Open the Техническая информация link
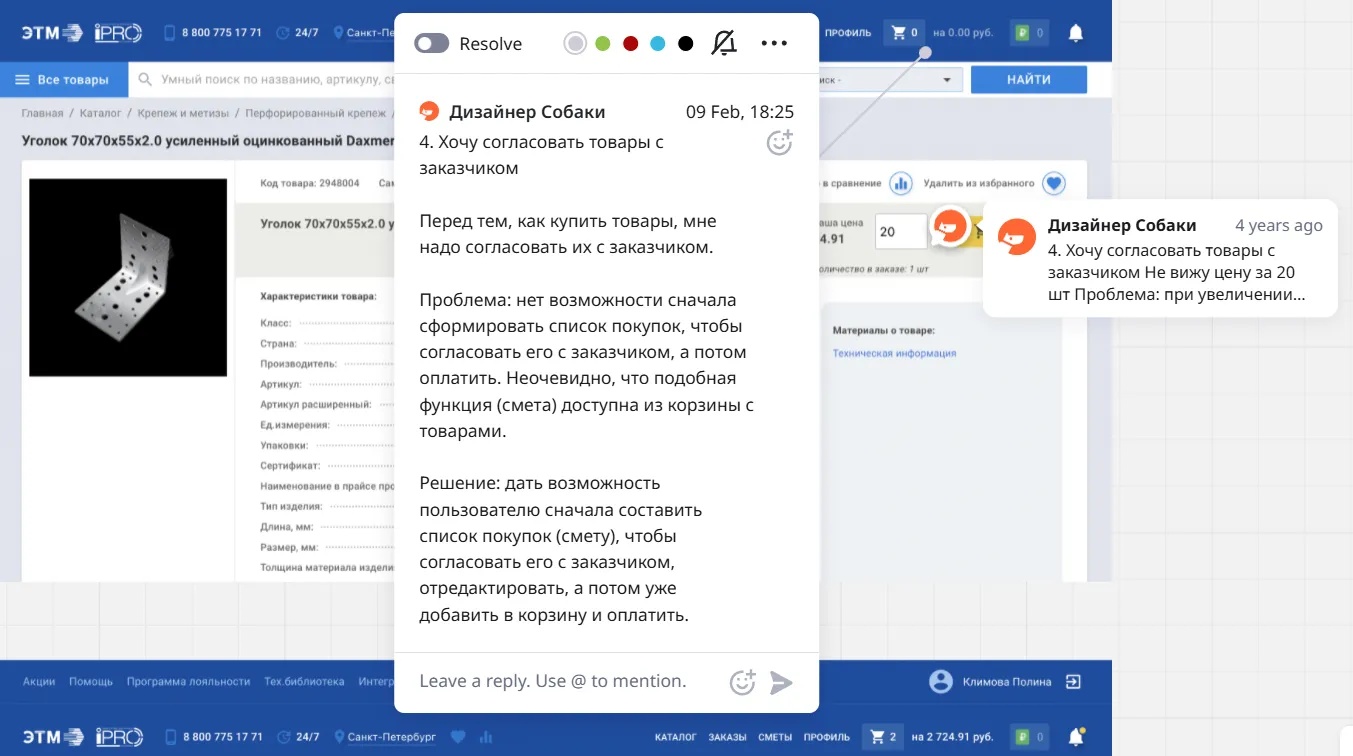Viewport: 1353px width, 756px height. click(893, 352)
